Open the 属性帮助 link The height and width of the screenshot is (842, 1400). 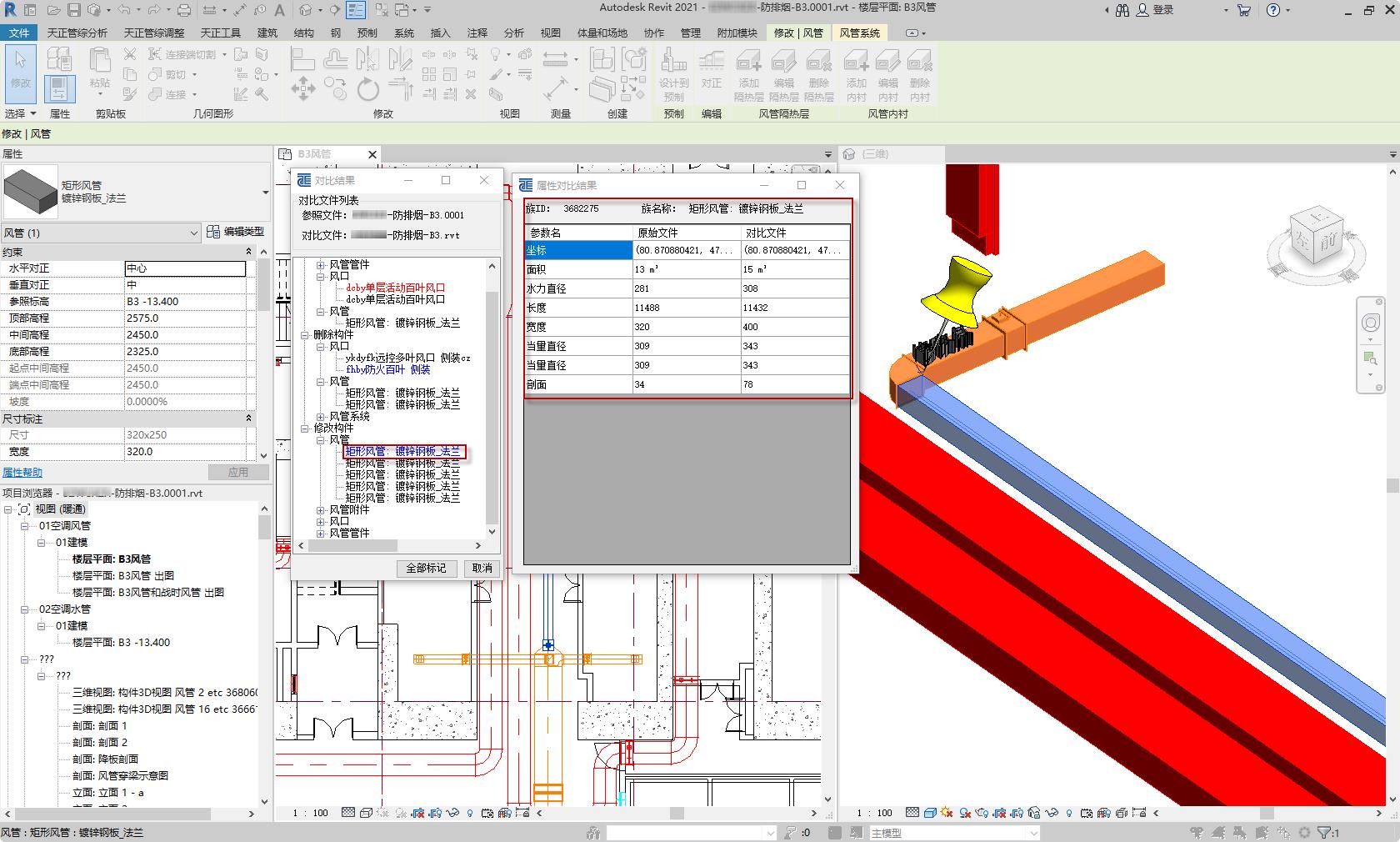pos(22,473)
